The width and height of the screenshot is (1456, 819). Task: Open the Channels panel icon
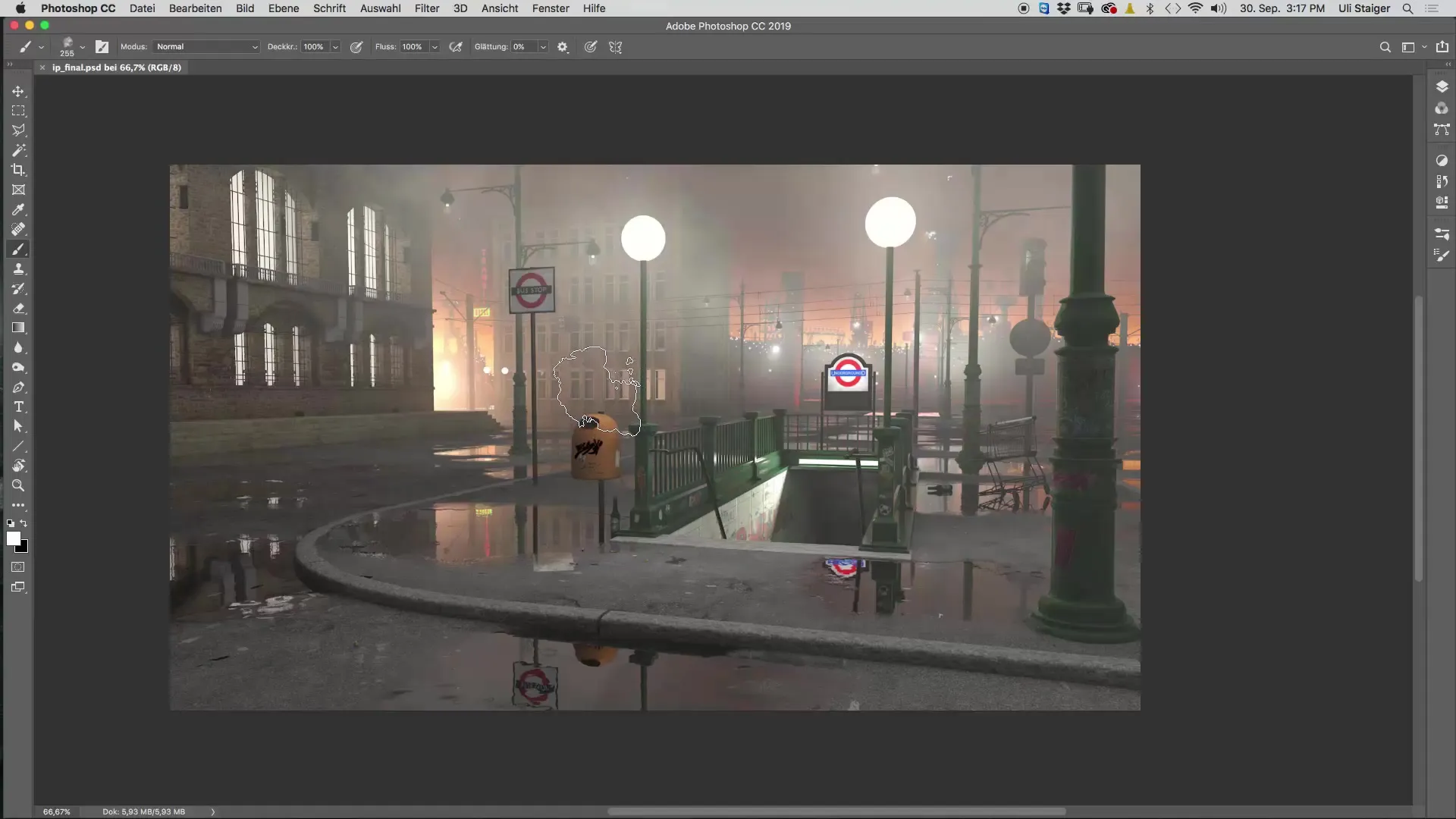click(x=1442, y=108)
